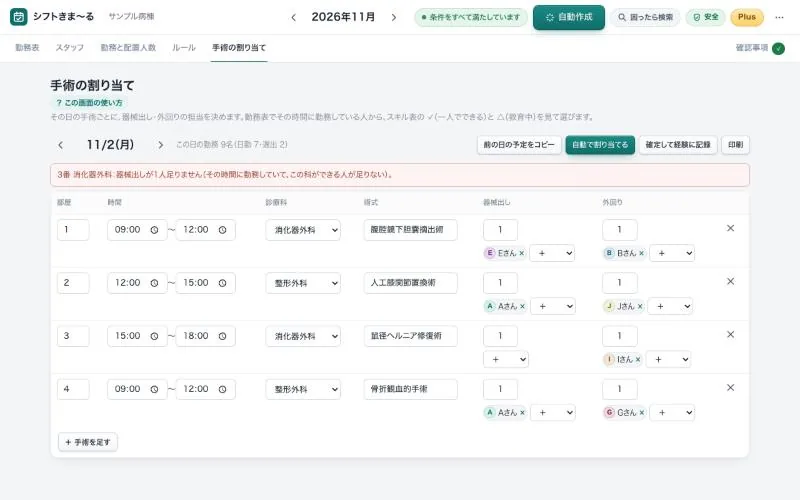Click the 印刷 button
The height and width of the screenshot is (500, 800).
coord(735,145)
